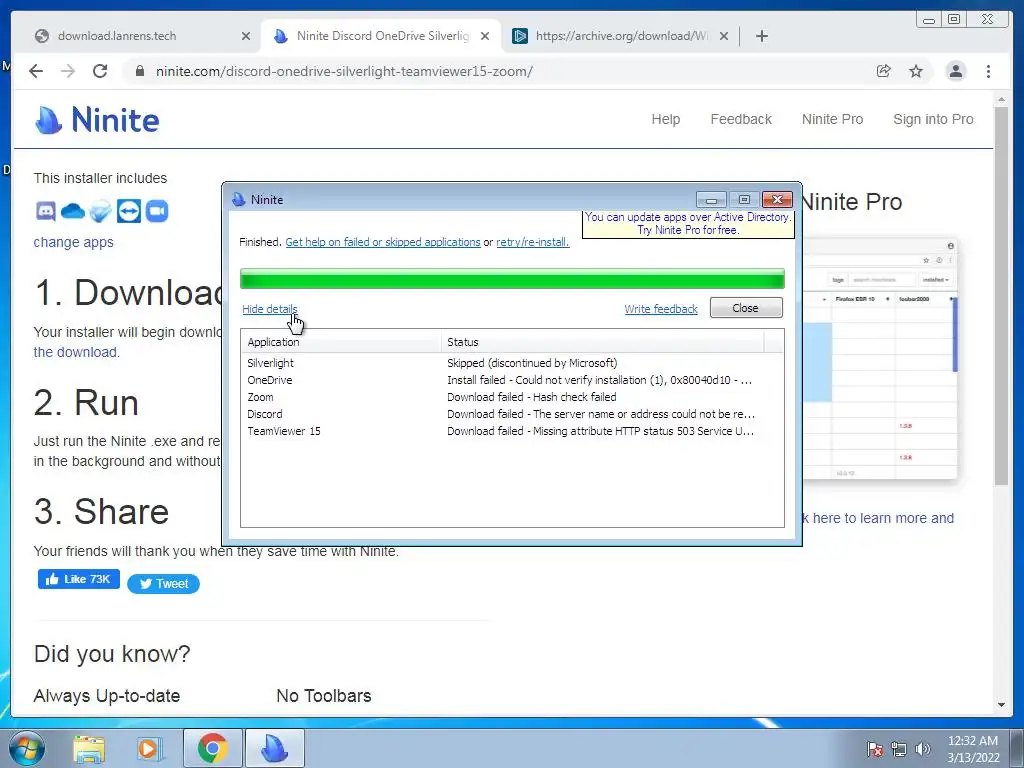Click the change apps link
The image size is (1024, 768).
(73, 242)
